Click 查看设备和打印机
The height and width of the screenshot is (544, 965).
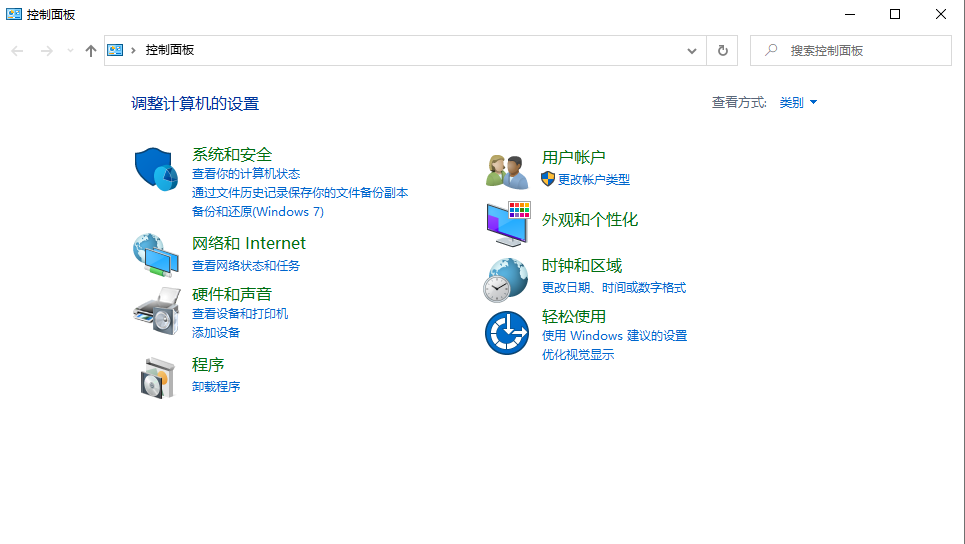point(240,314)
